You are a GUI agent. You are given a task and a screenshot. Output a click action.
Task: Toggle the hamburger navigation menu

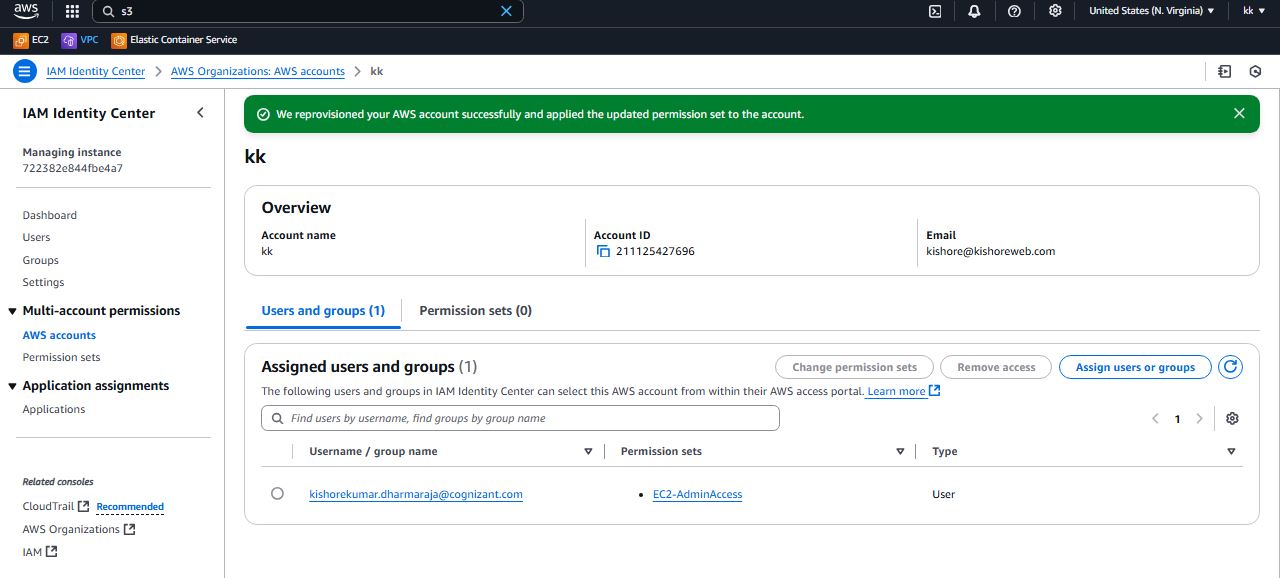25,72
